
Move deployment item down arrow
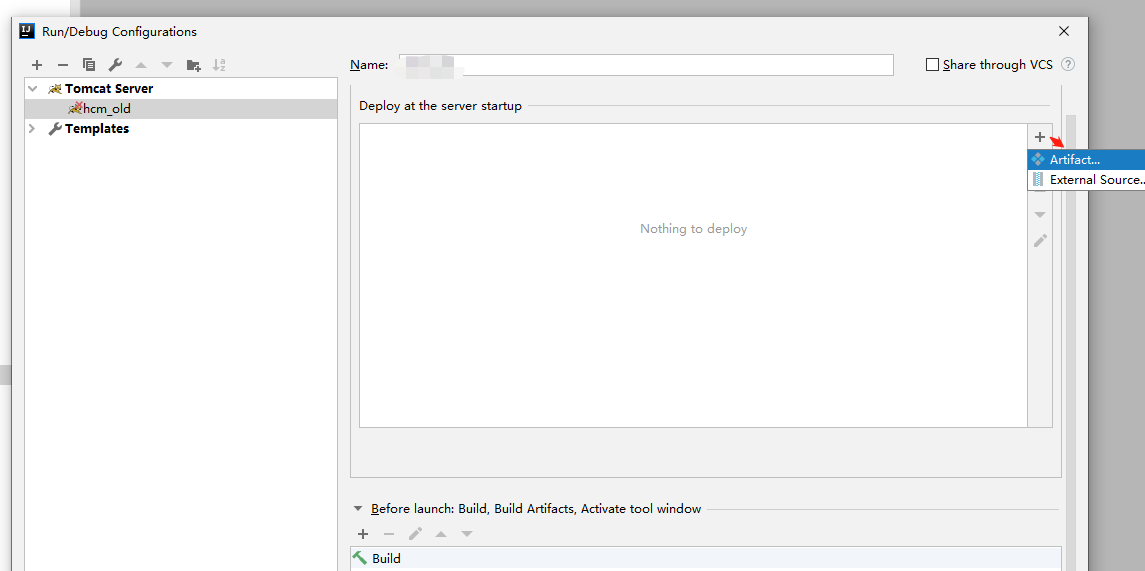tap(1040, 215)
